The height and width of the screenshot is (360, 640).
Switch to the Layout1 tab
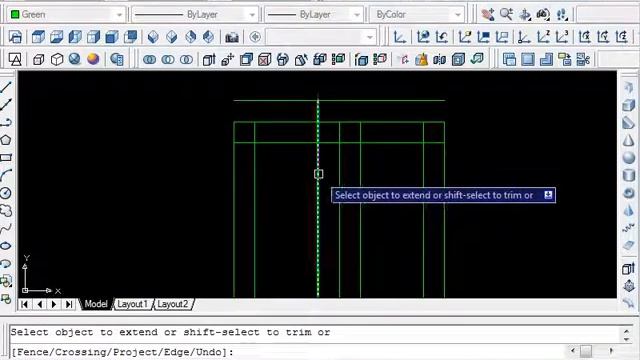[132, 304]
